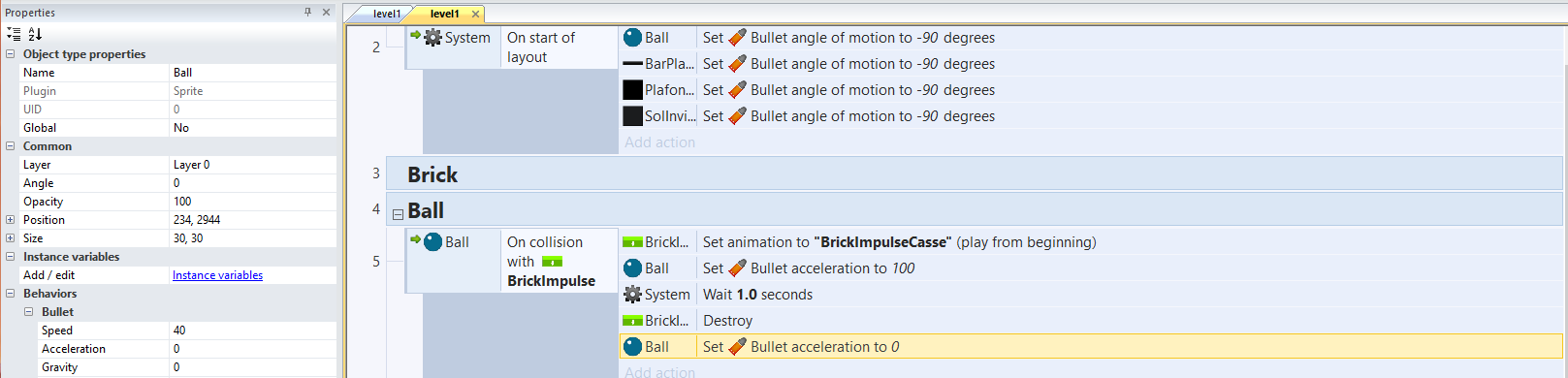The image size is (1568, 378).
Task: Pin the Properties panel with pushpin icon
Action: tap(308, 12)
